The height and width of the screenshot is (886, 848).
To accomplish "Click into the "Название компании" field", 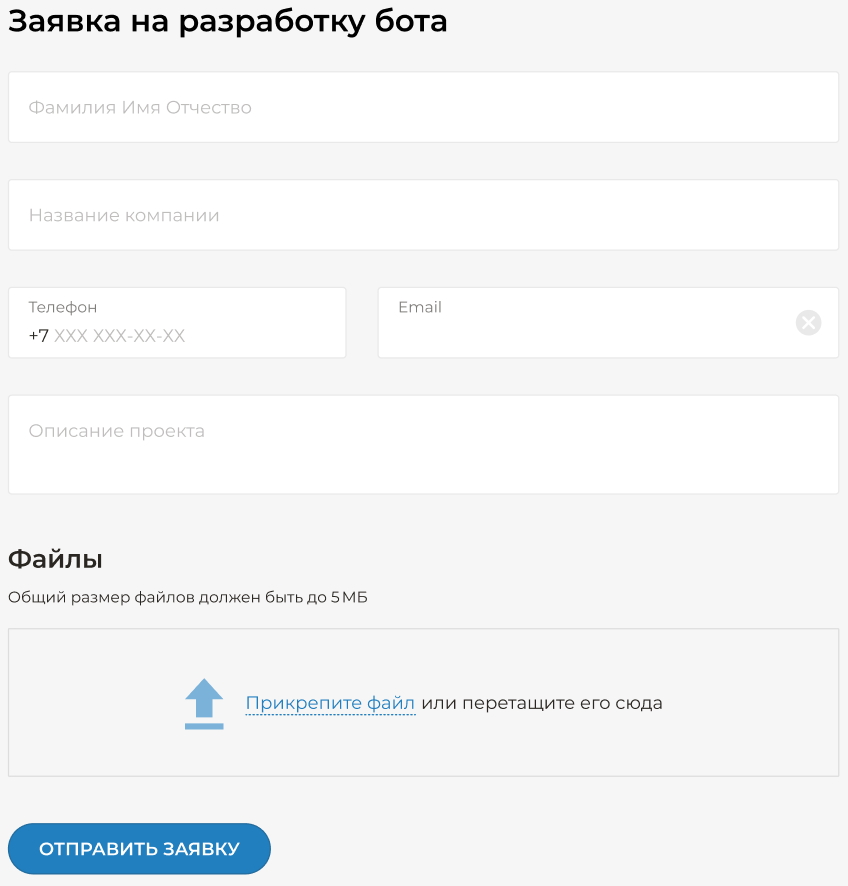I will point(423,215).
